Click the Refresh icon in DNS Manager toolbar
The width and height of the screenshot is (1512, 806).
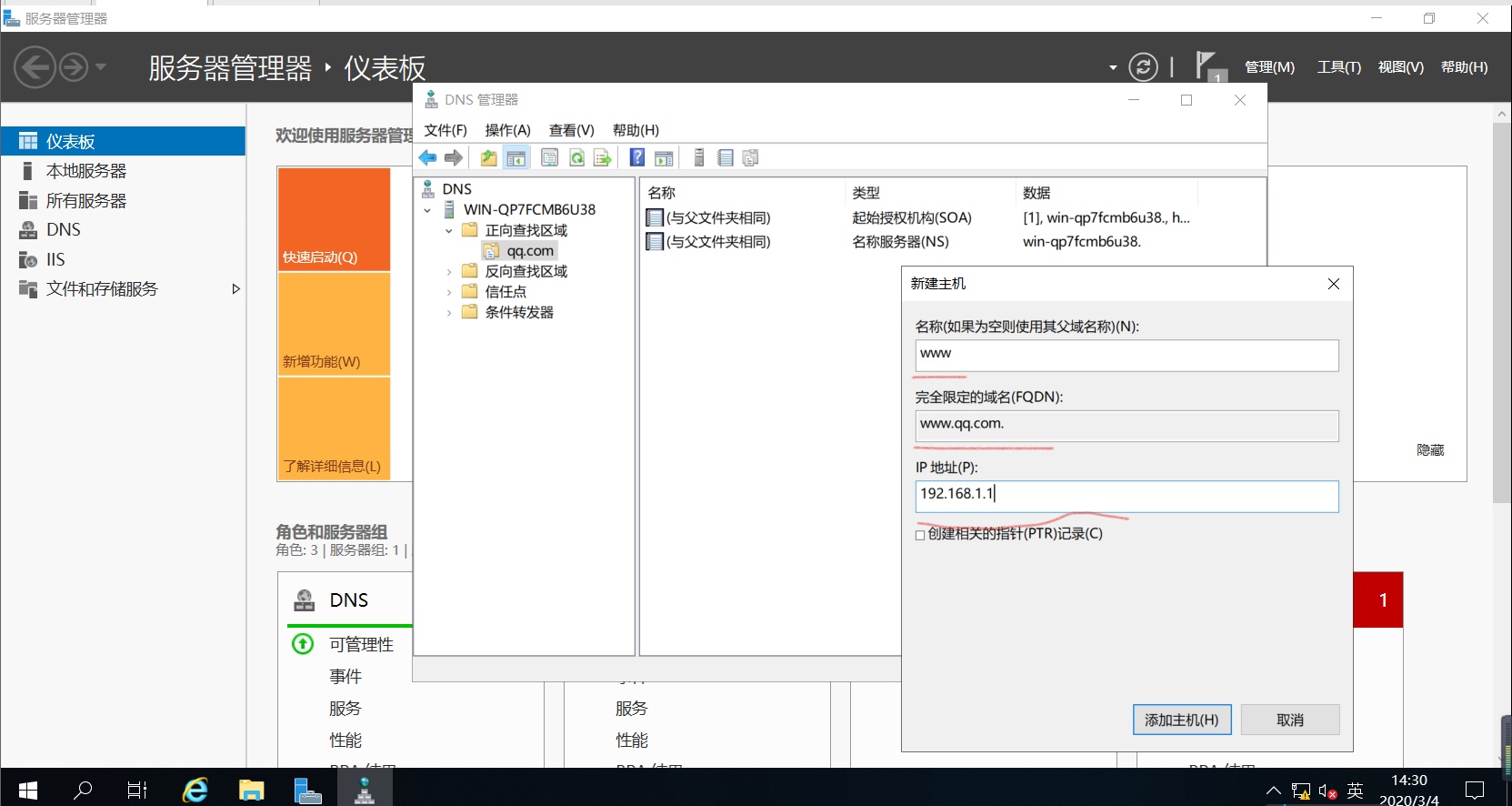coord(576,158)
